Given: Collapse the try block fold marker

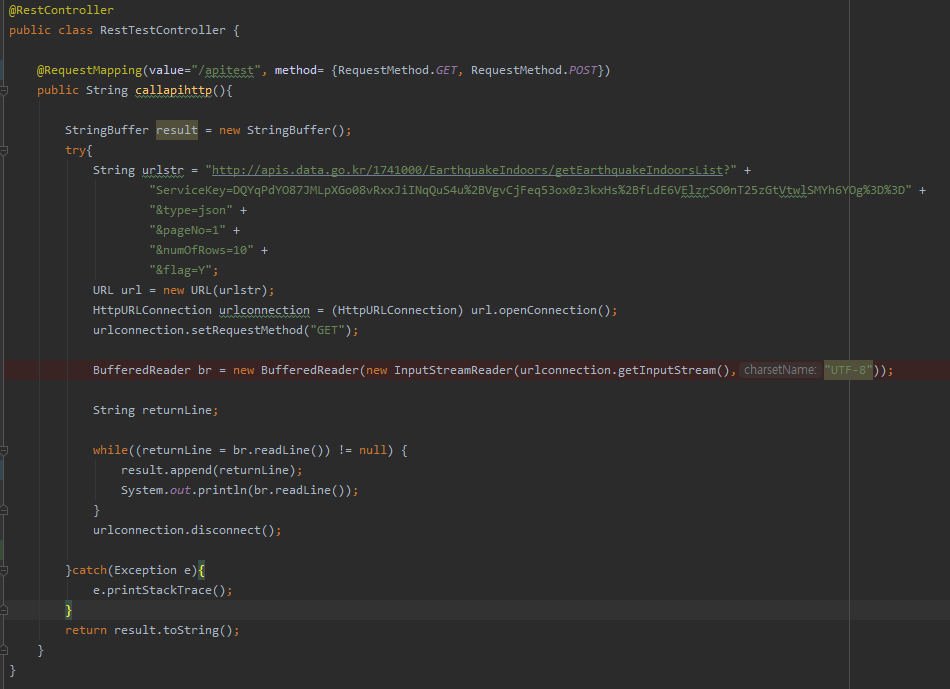Looking at the screenshot, I should coord(4,150).
